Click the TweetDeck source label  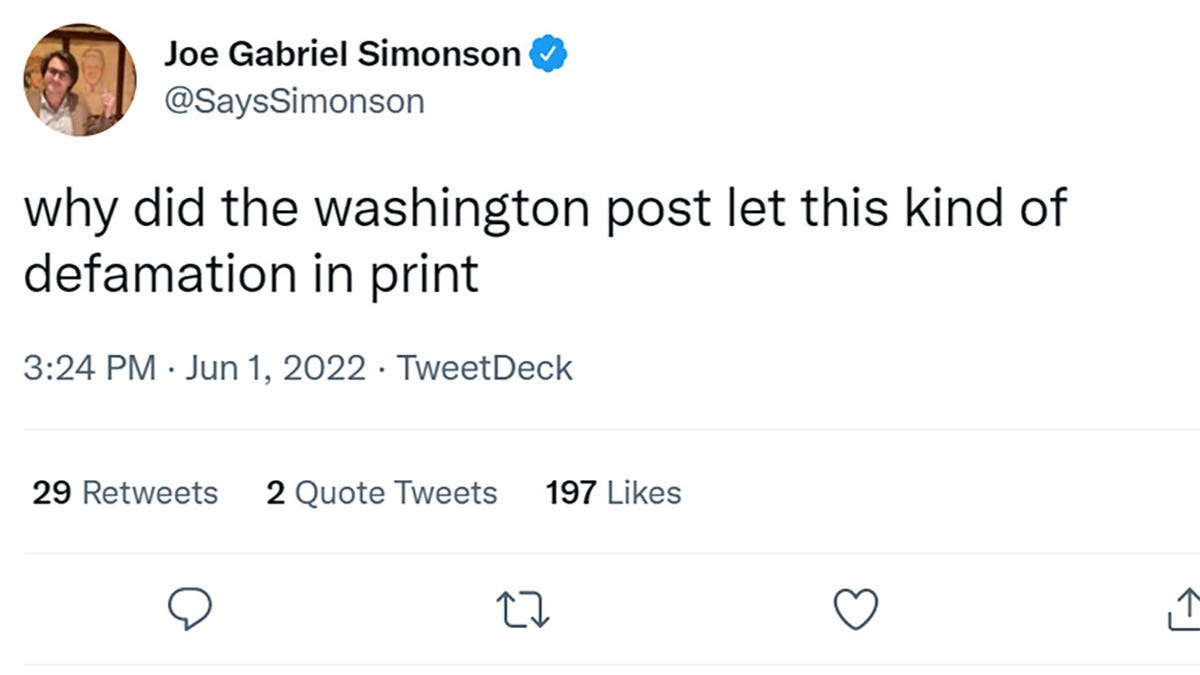pos(485,368)
